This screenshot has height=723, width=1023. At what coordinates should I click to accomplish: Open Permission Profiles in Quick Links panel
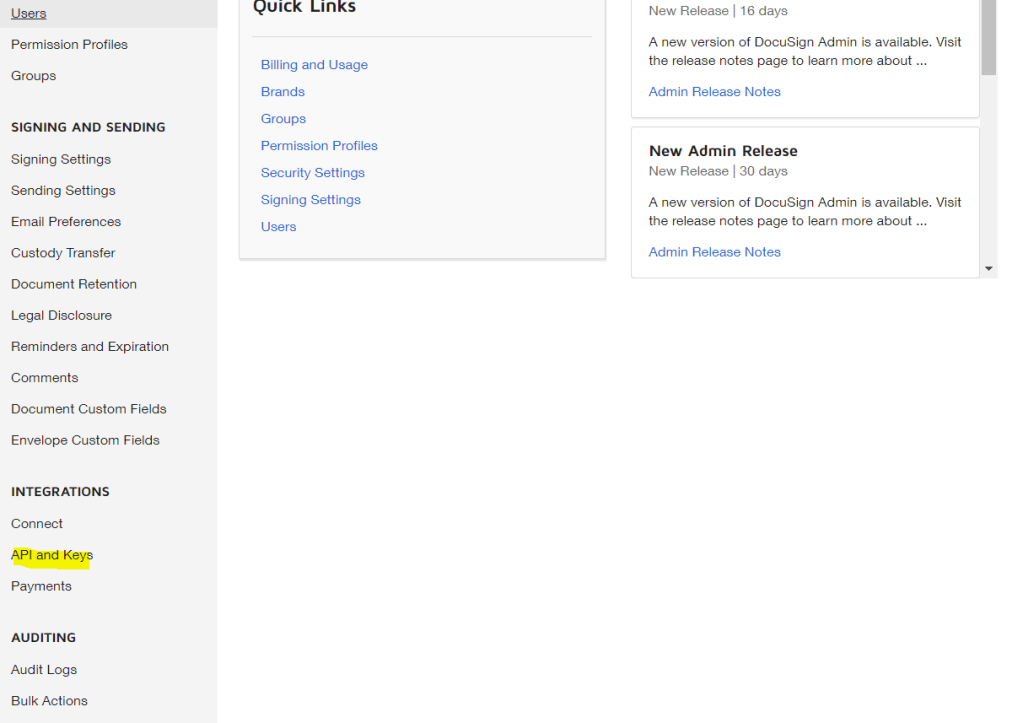(x=319, y=146)
